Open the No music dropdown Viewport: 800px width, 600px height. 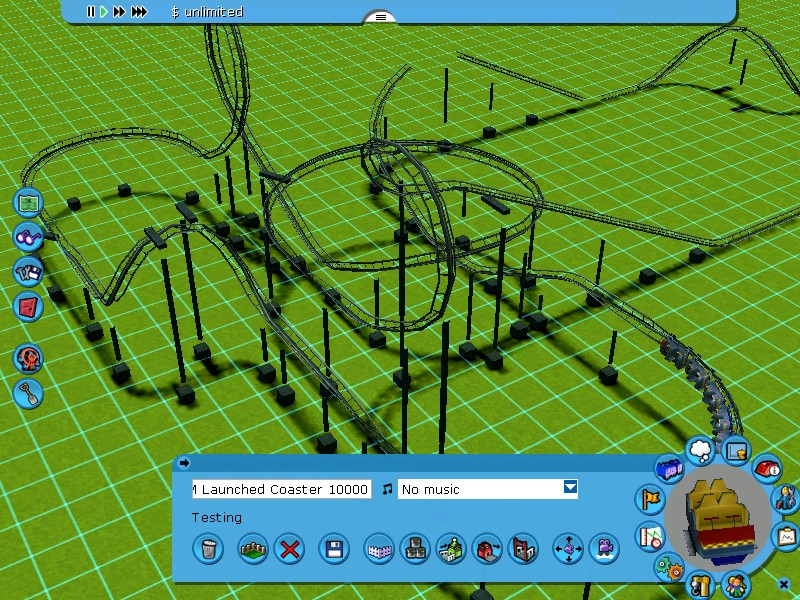(570, 488)
